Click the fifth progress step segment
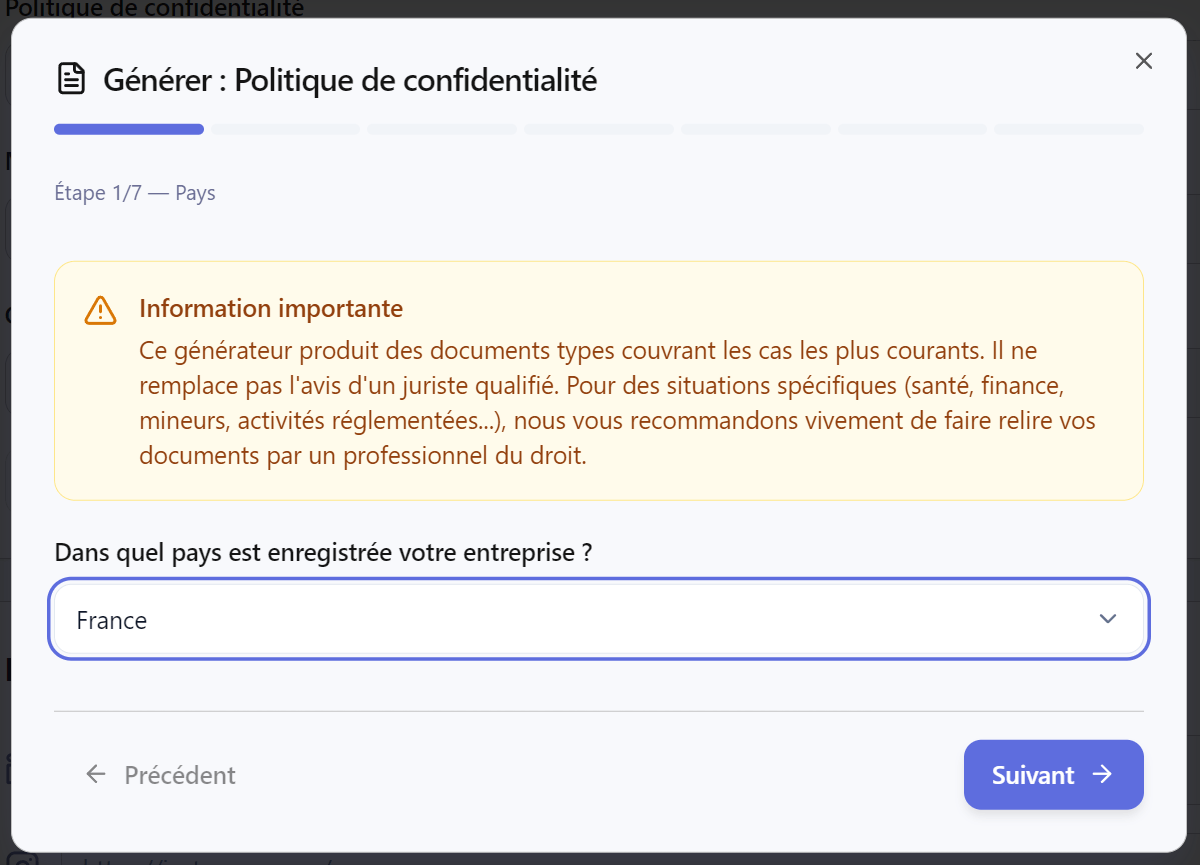Image resolution: width=1200 pixels, height=865 pixels. (x=755, y=129)
